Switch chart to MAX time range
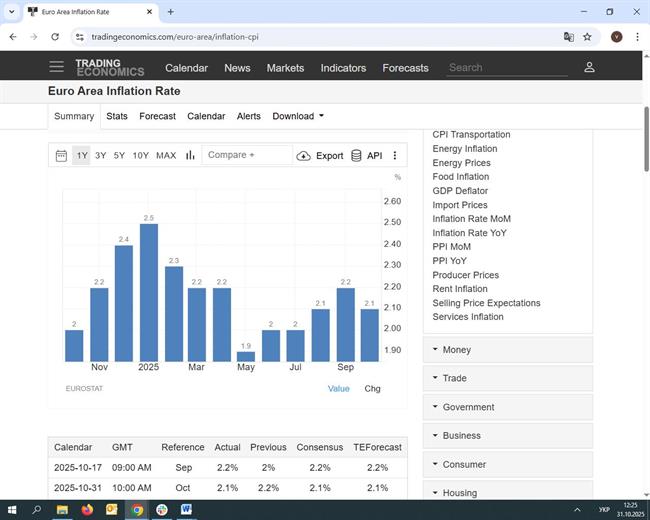 pyautogui.click(x=166, y=156)
